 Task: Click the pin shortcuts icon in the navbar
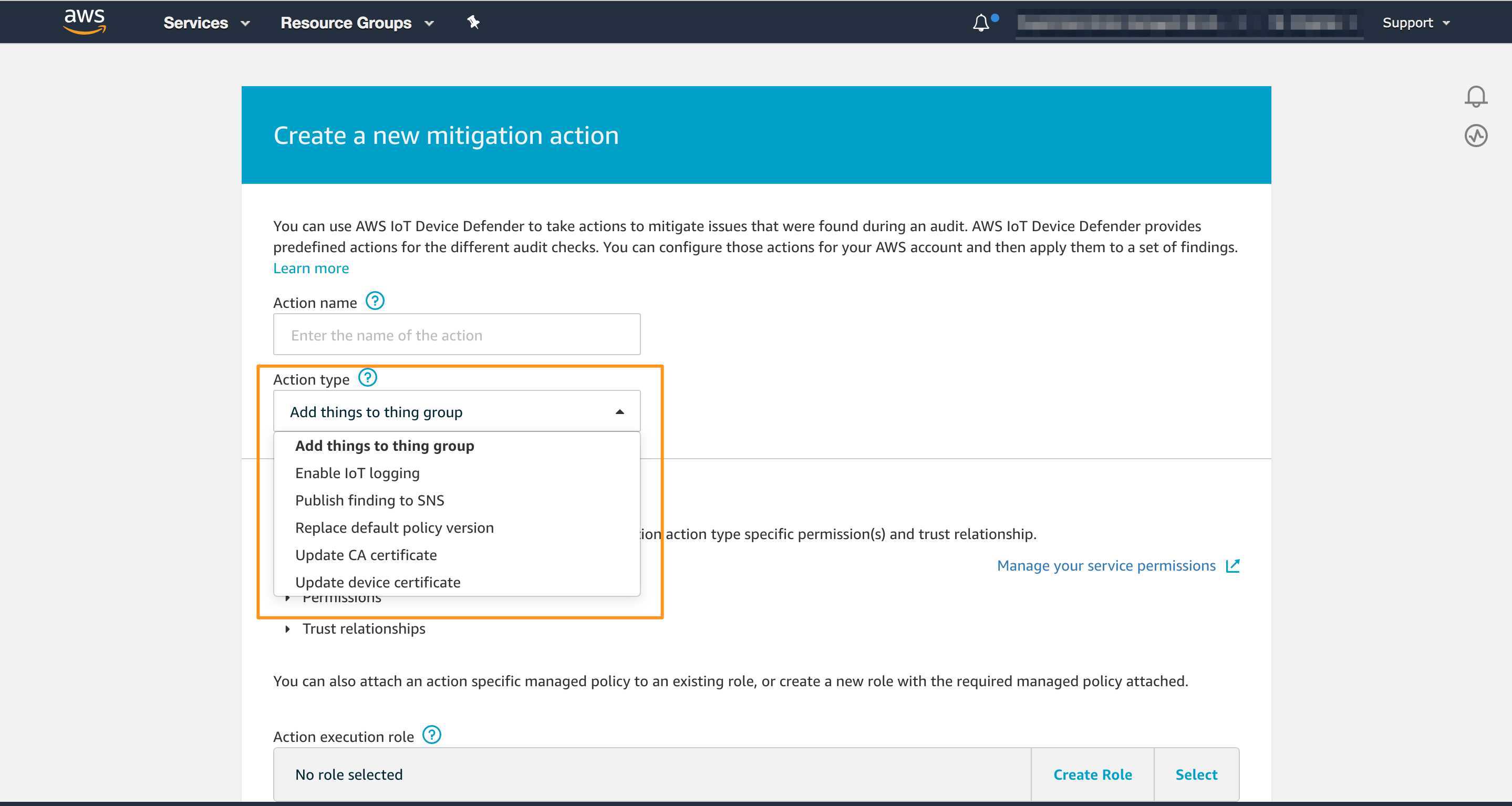(473, 22)
